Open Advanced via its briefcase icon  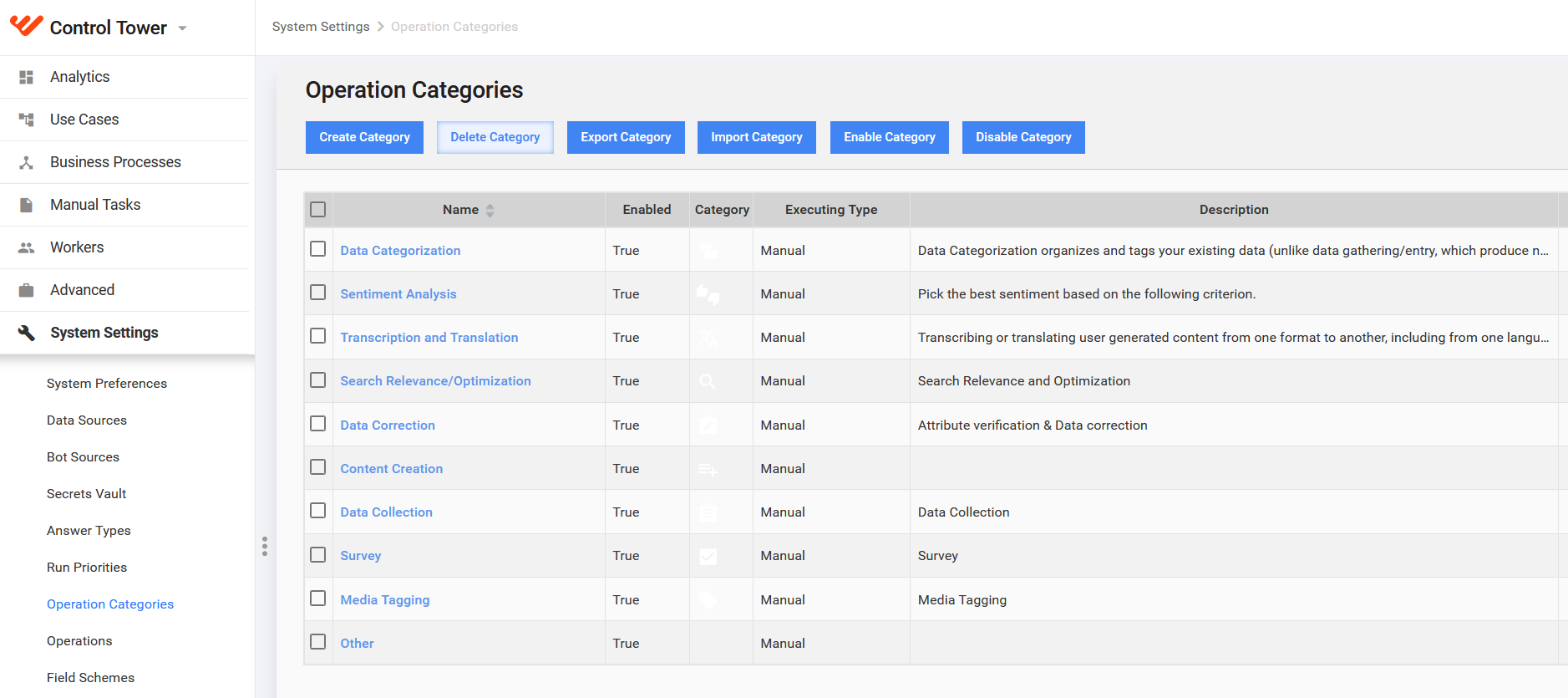click(x=27, y=290)
